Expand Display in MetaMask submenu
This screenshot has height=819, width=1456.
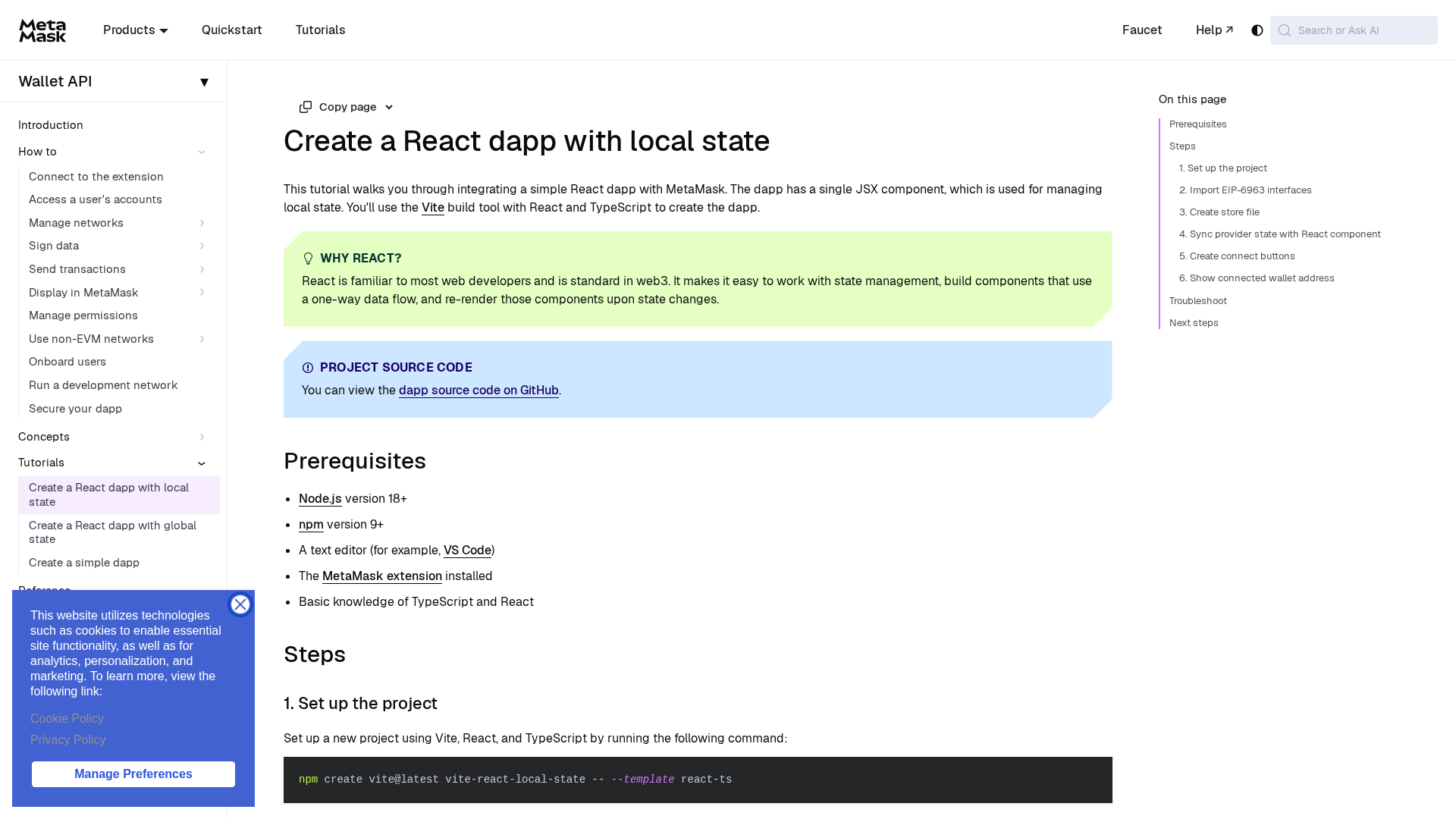pos(202,293)
